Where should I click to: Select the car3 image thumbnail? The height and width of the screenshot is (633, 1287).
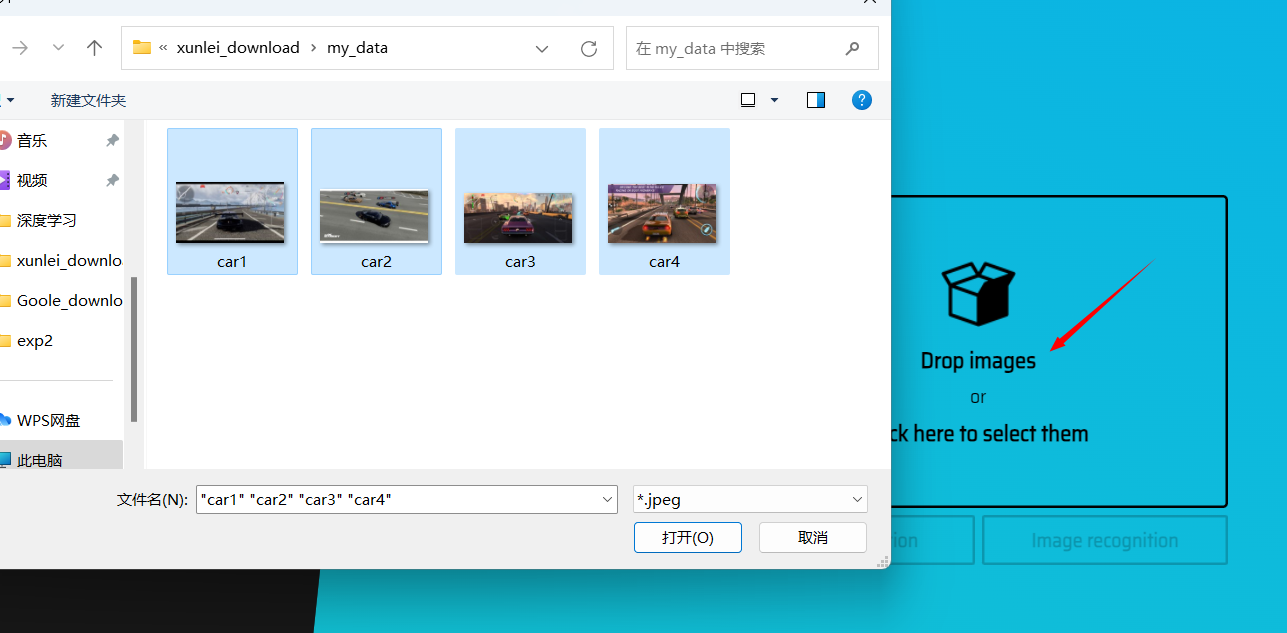coord(518,218)
